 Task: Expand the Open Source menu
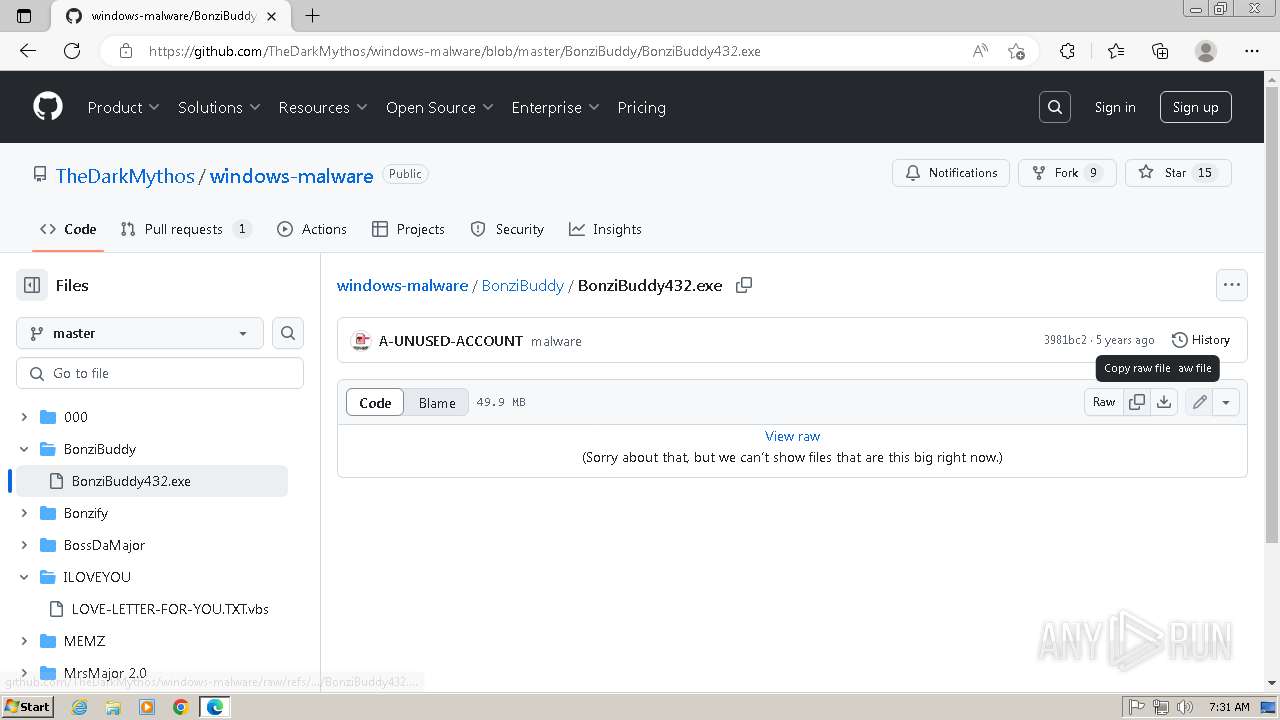point(440,107)
